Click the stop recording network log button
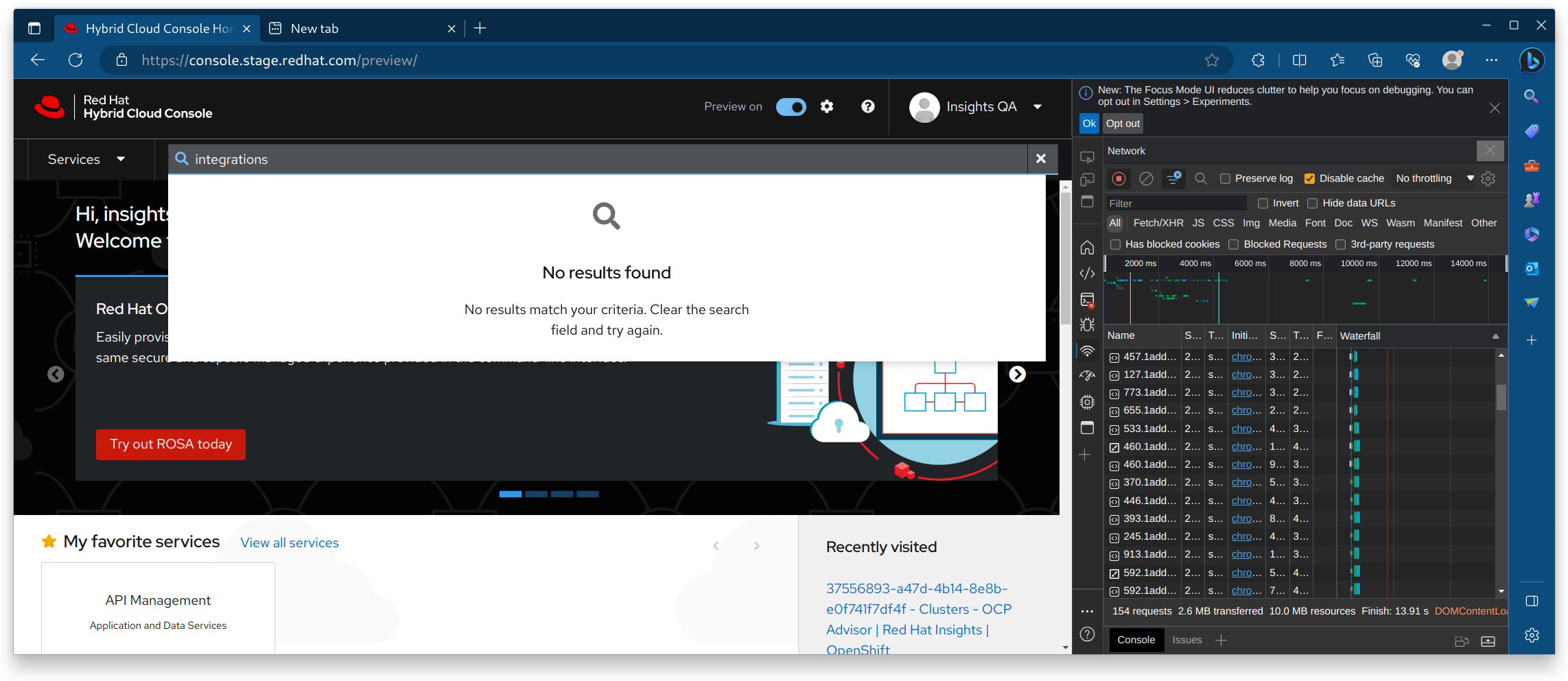Viewport: 1568px width, 681px height. tap(1119, 178)
